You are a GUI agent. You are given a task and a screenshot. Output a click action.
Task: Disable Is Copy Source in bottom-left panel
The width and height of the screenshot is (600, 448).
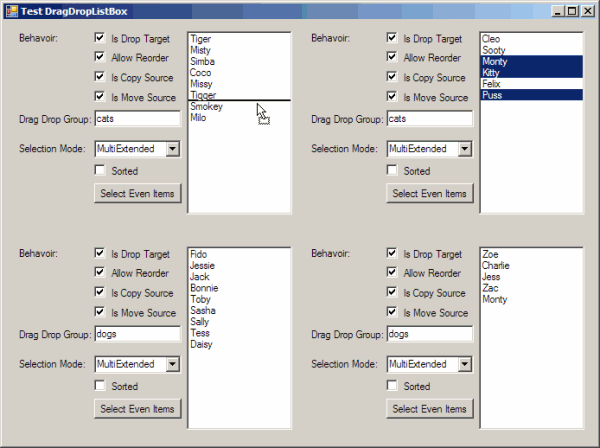[100, 293]
